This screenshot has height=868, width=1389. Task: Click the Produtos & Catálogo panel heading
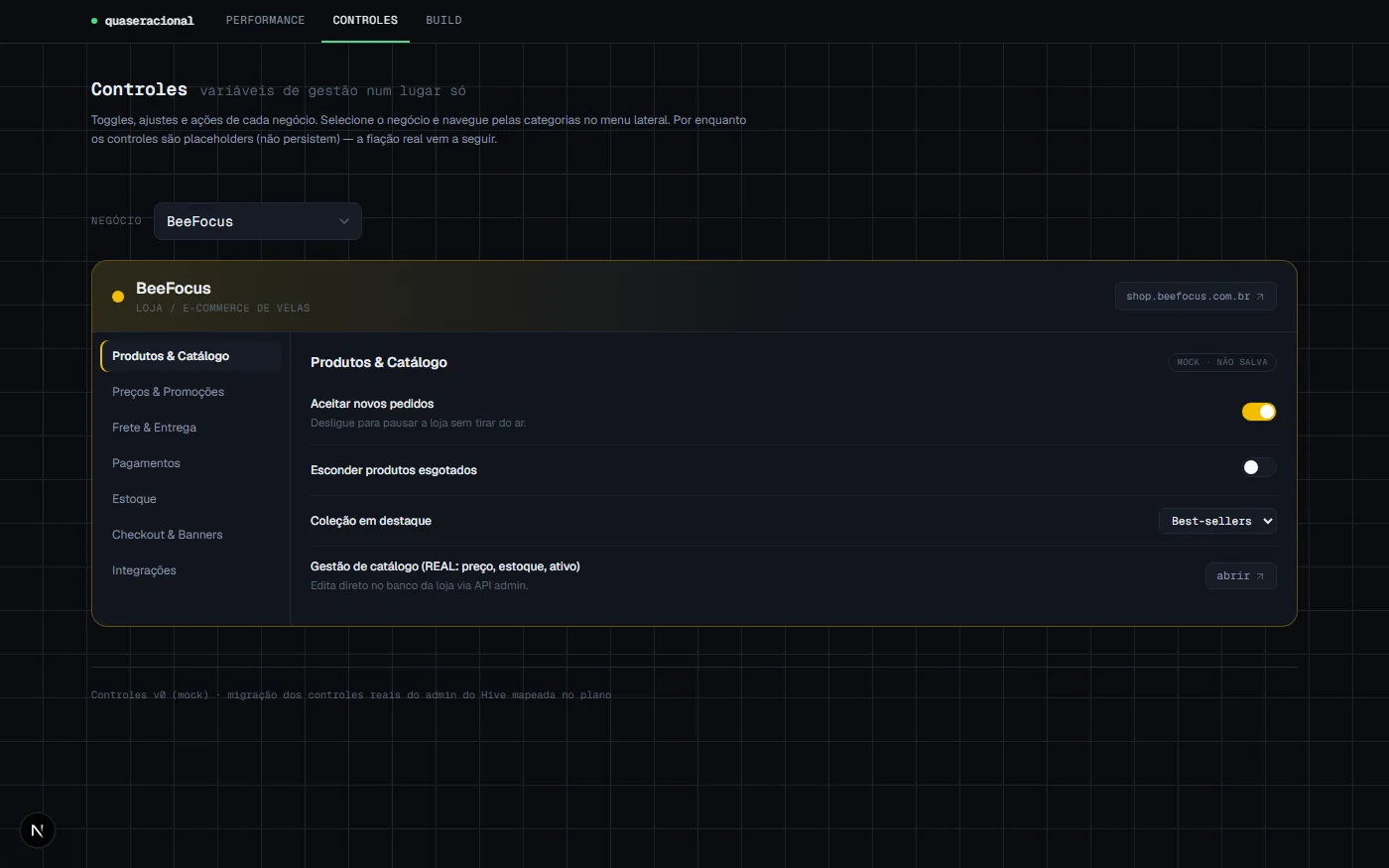coord(379,362)
